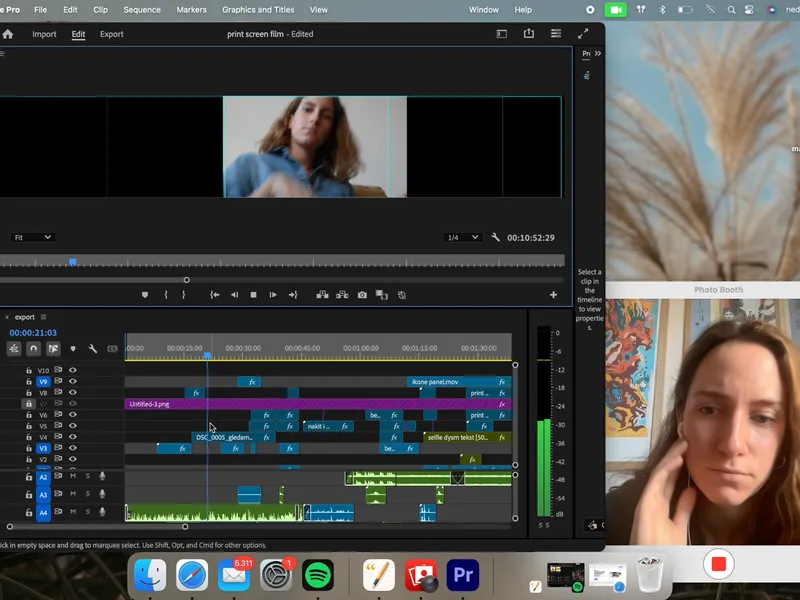Open Graphics and Titles menu

[258, 10]
